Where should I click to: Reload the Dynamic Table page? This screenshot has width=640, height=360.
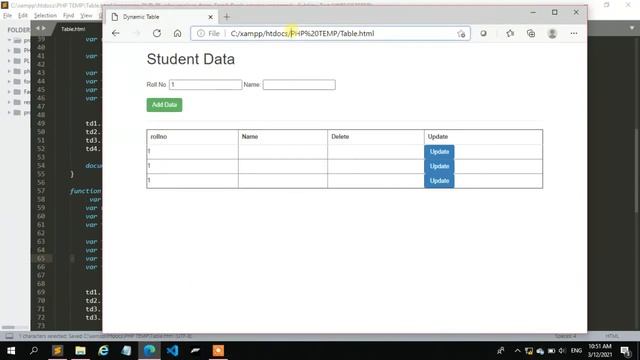(157, 33)
